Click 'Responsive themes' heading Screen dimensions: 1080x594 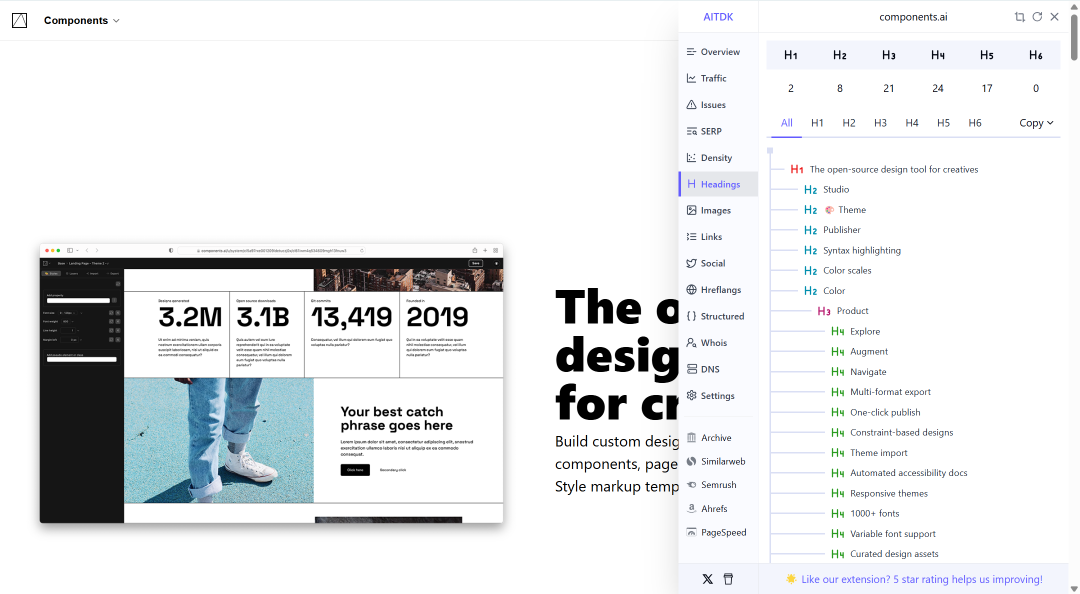[x=889, y=493]
